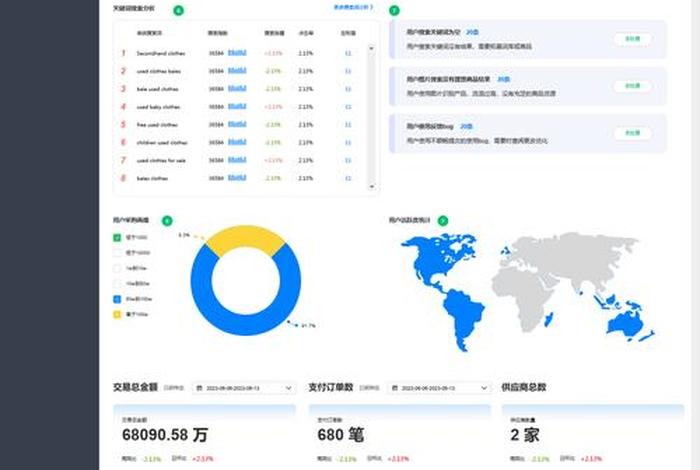Select the 'used baby clothes' keyword text
The width and height of the screenshot is (700, 470).
click(158, 107)
